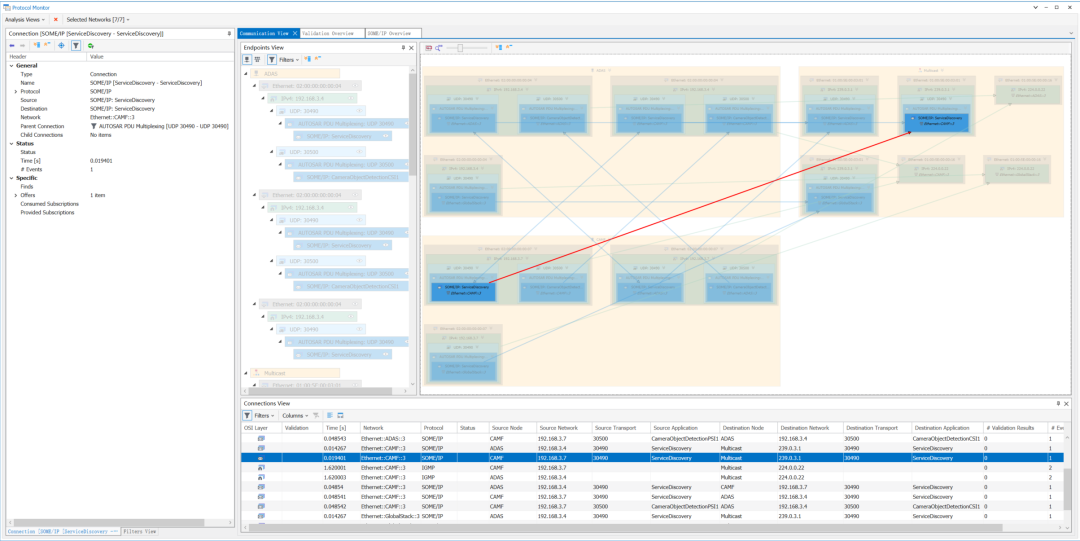
Task: Click the fit-to-view icon in the graph toolbar
Action: 428,48
